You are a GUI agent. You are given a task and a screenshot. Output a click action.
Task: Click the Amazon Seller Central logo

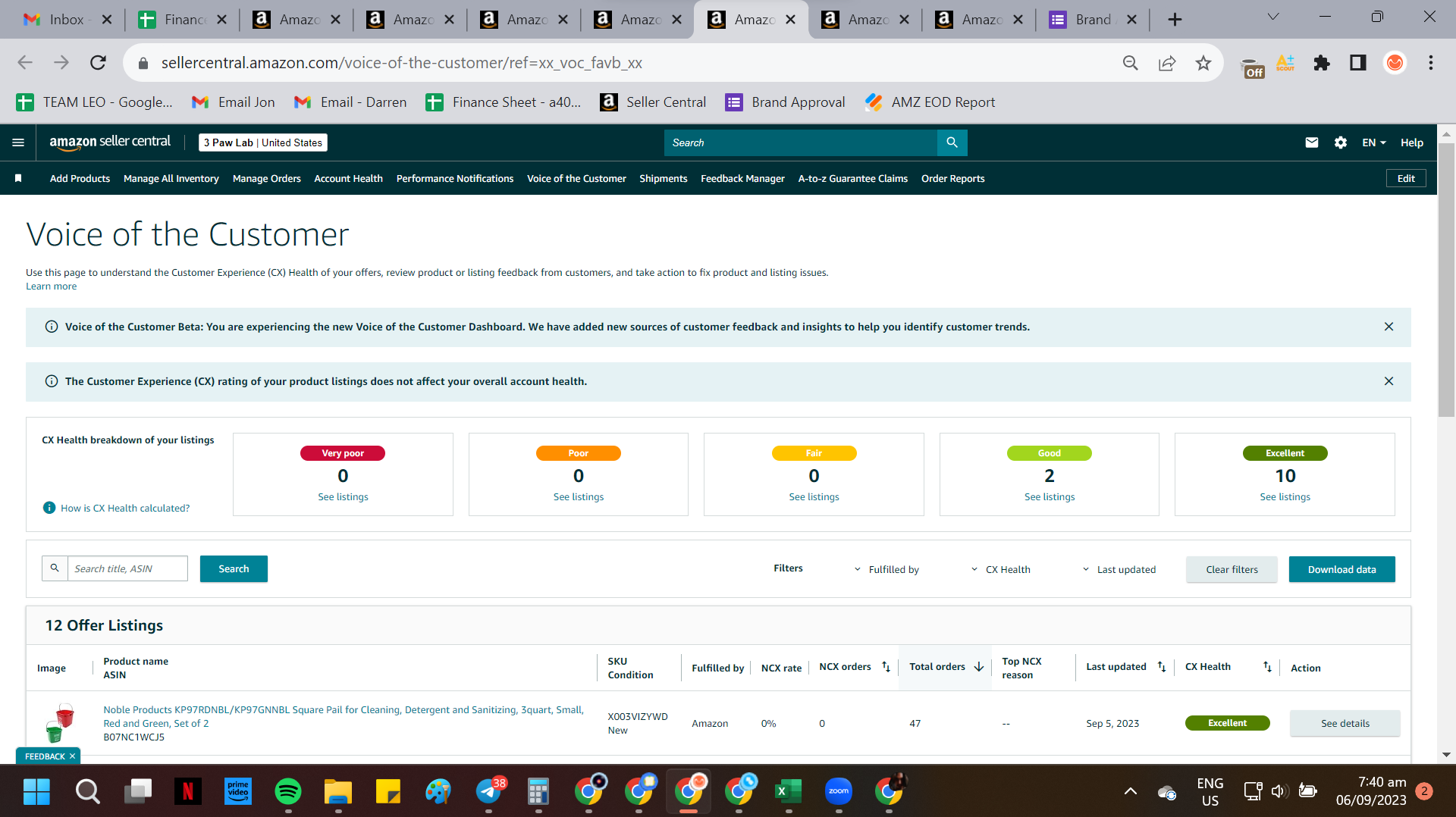point(110,142)
